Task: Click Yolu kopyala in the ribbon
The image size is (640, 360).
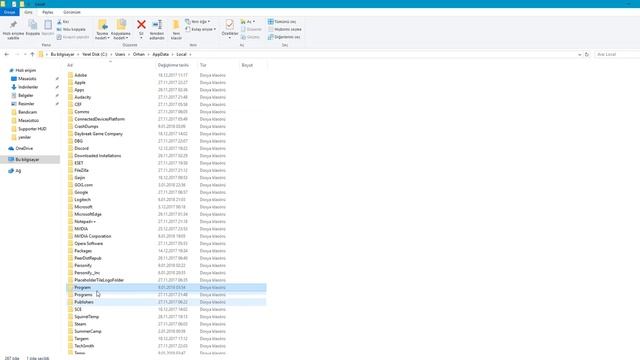Action: (71, 29)
